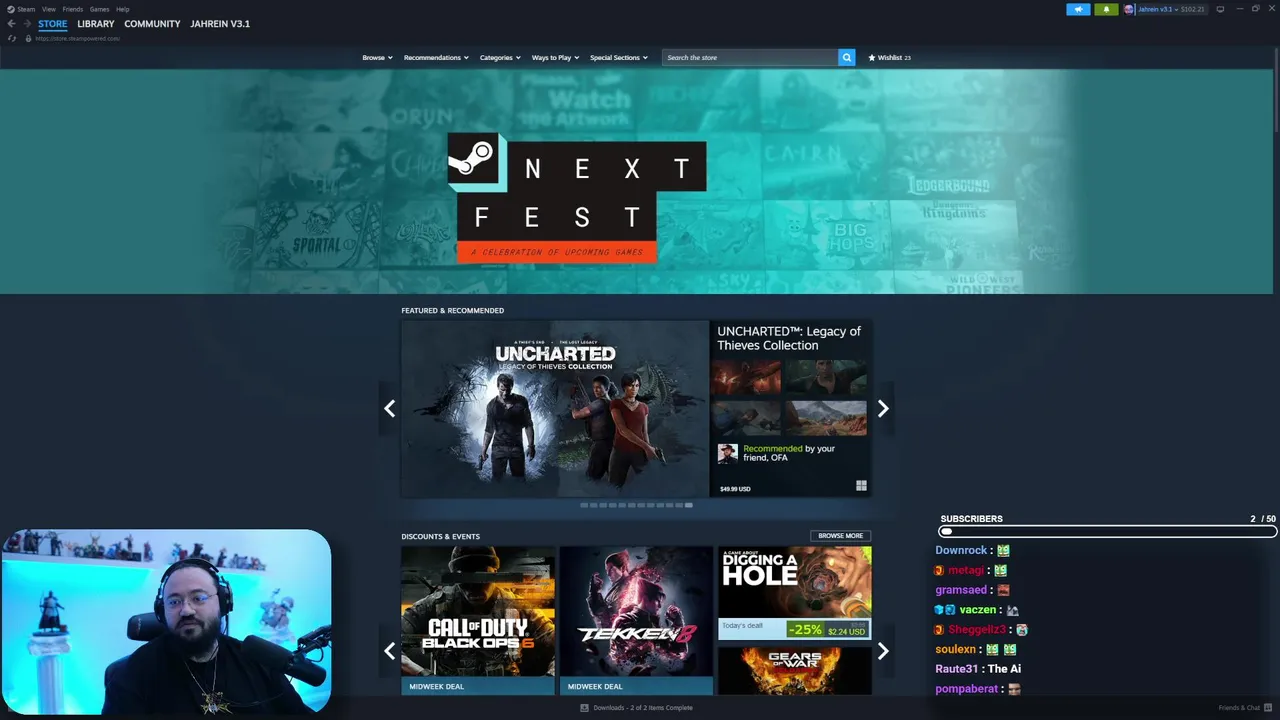The width and height of the screenshot is (1280, 720).
Task: Switch to the STORE tab
Action: click(53, 24)
